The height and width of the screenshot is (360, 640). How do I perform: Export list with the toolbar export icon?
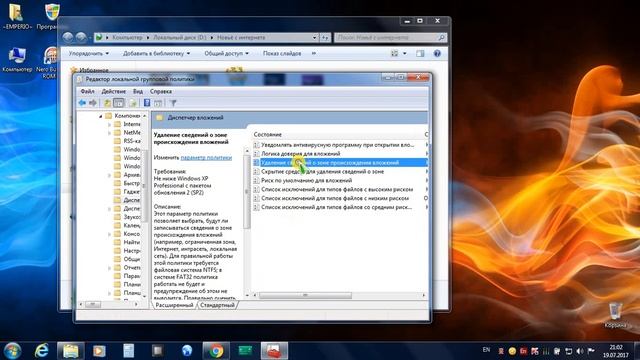tap(133, 103)
